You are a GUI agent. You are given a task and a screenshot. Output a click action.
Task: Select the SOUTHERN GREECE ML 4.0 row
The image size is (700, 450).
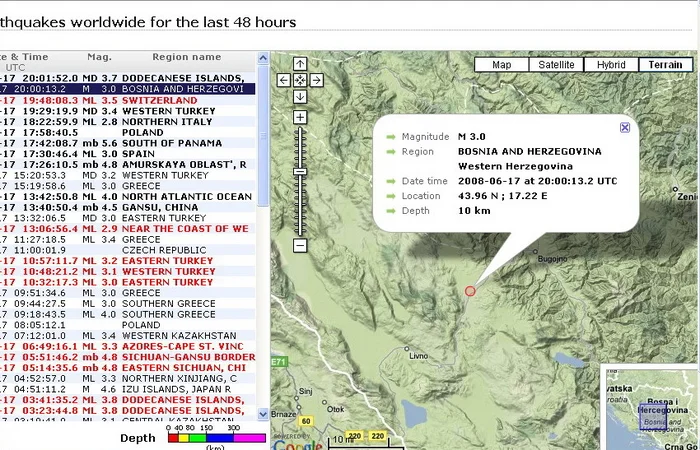[128, 314]
